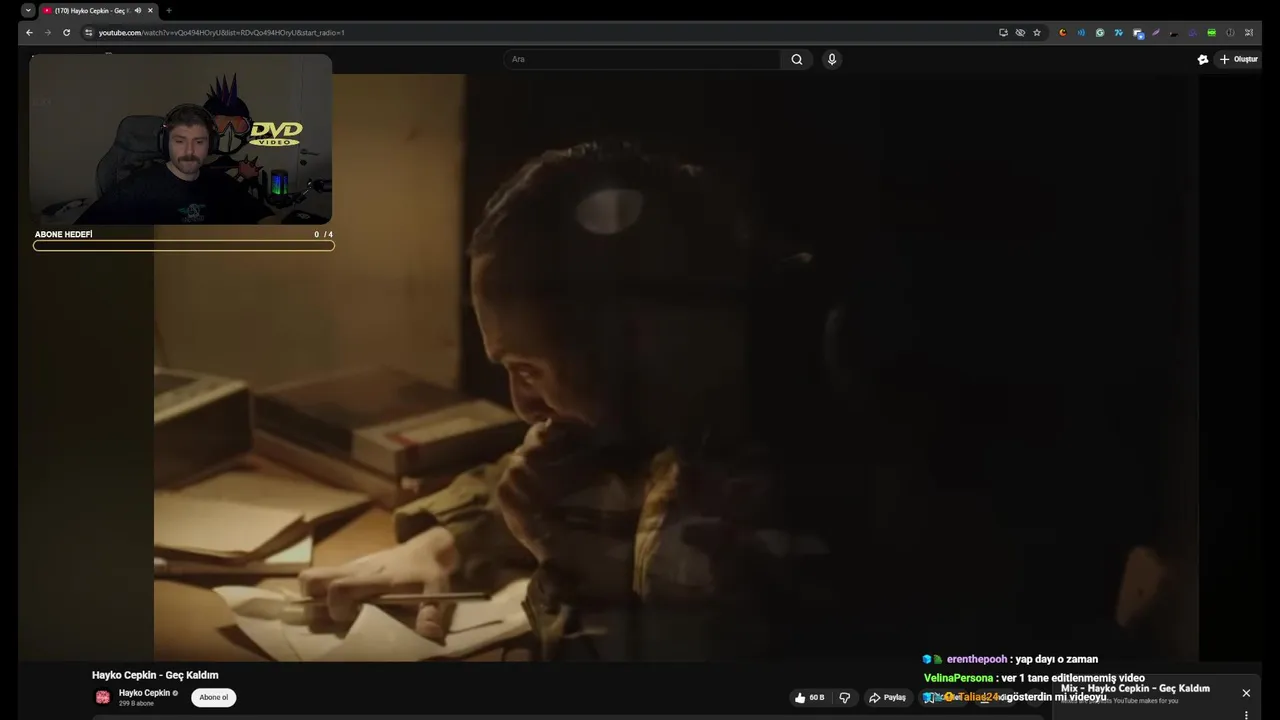
Task: Click video title Hayko Cepkin - Geç Kaldım
Action: [155, 675]
